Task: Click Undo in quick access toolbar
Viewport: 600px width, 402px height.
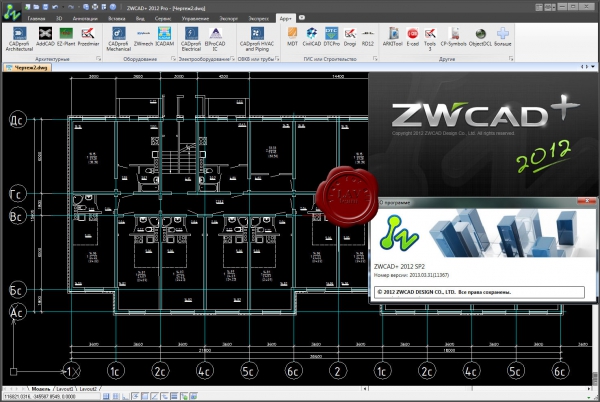Action: click(x=55, y=7)
